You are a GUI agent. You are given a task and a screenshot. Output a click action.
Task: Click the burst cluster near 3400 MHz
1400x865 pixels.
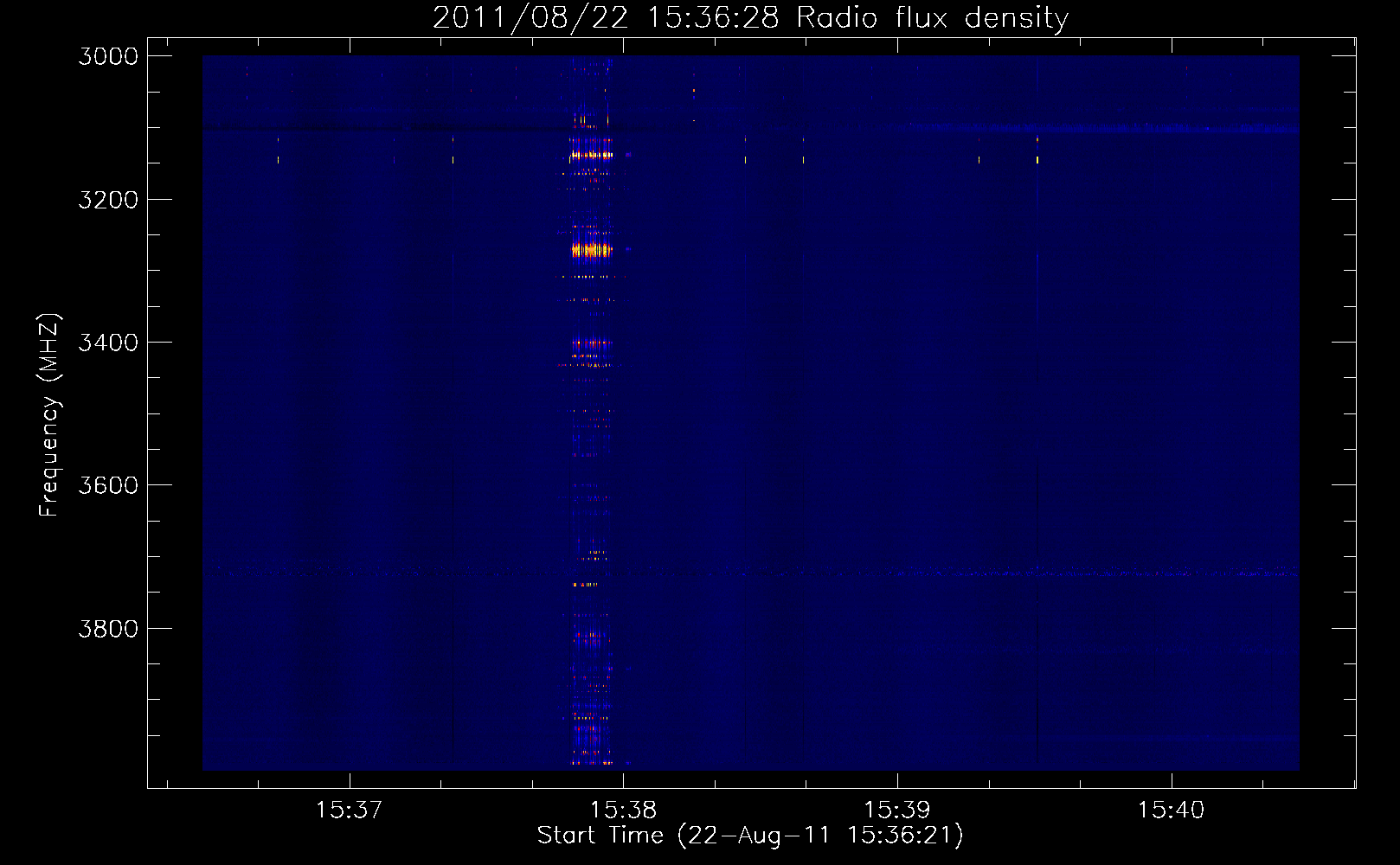(x=592, y=343)
